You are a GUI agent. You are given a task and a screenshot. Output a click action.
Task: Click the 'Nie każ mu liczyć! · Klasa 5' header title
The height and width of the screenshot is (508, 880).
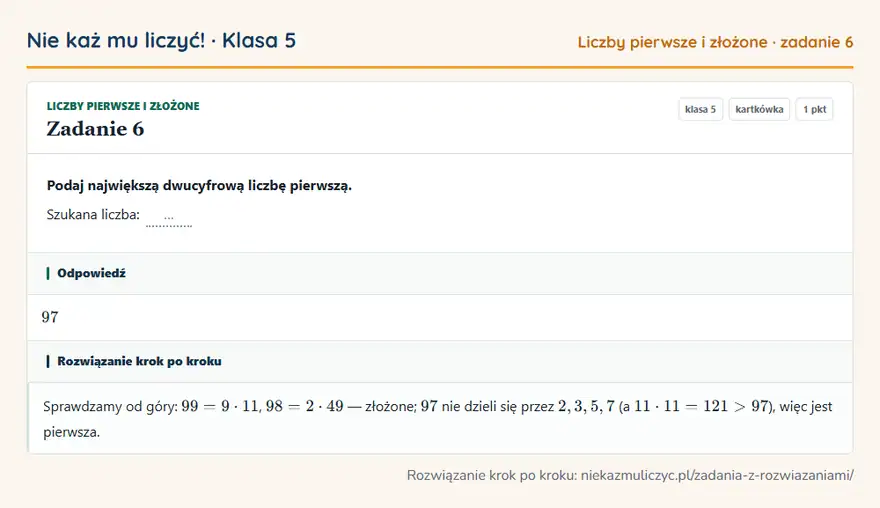click(161, 40)
